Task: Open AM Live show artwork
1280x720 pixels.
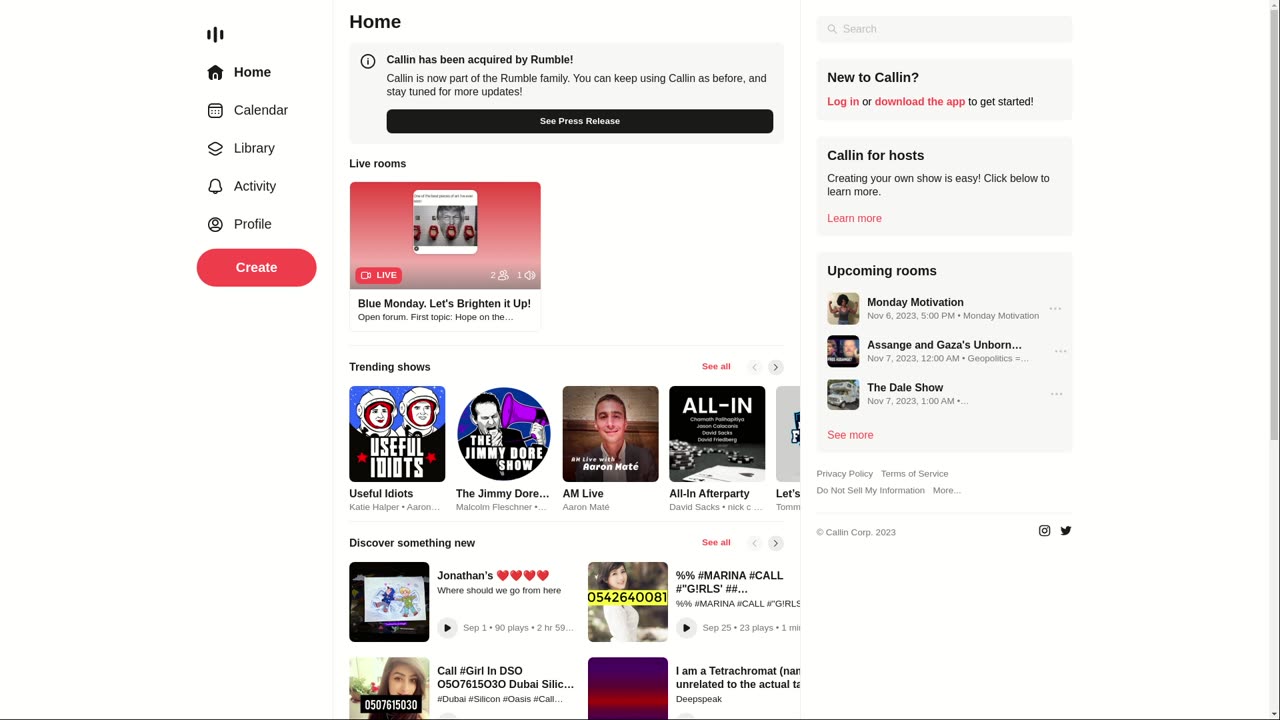Action: click(x=611, y=434)
